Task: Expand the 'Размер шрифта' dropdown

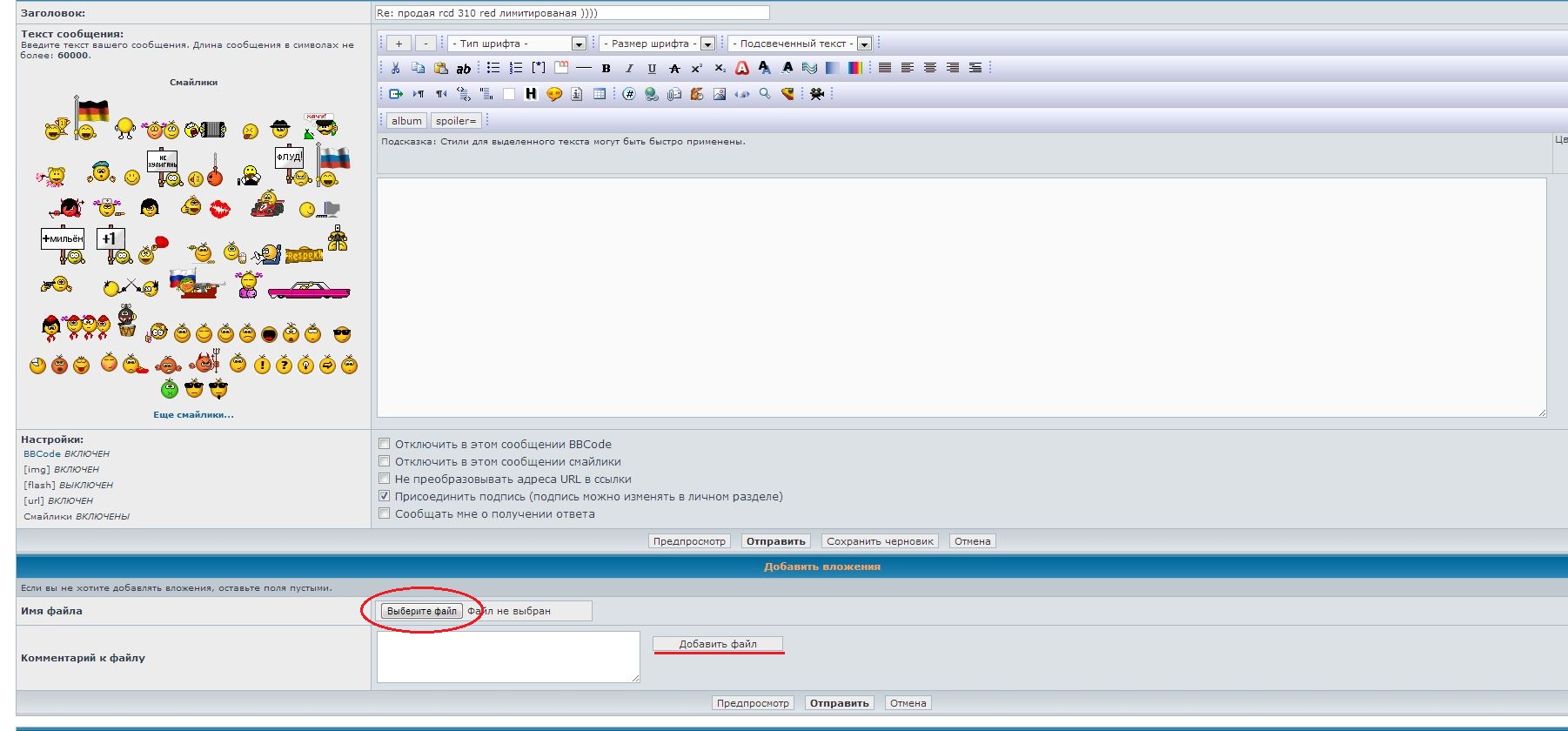Action: click(707, 44)
